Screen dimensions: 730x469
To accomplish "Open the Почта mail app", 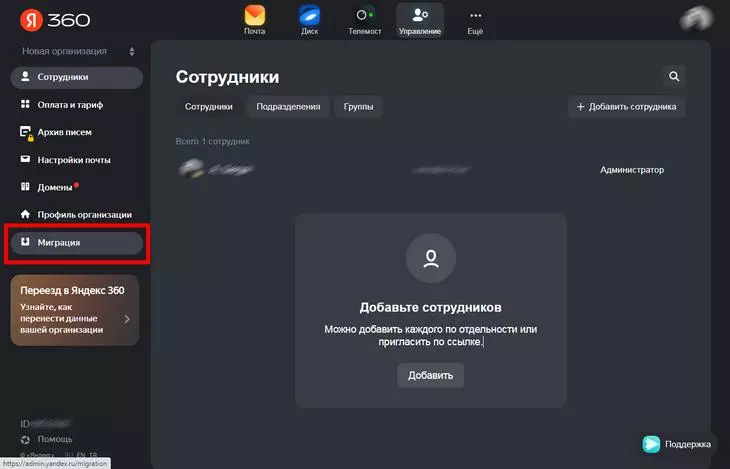I will 255,20.
